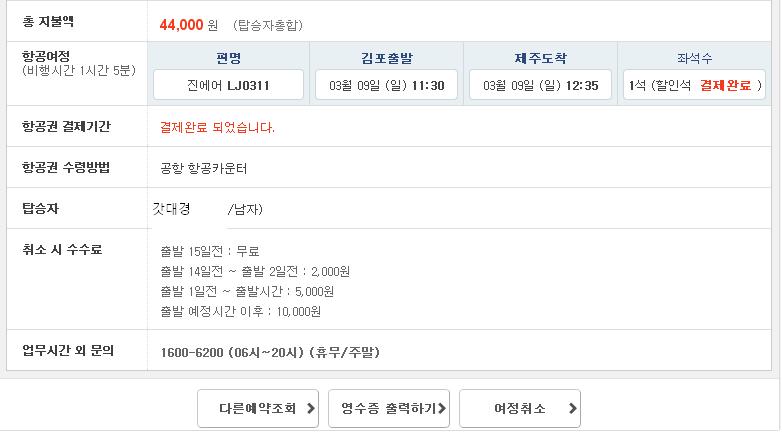Click the passenger name 갓대경
Viewport: 782px width, 435px height.
(172, 208)
